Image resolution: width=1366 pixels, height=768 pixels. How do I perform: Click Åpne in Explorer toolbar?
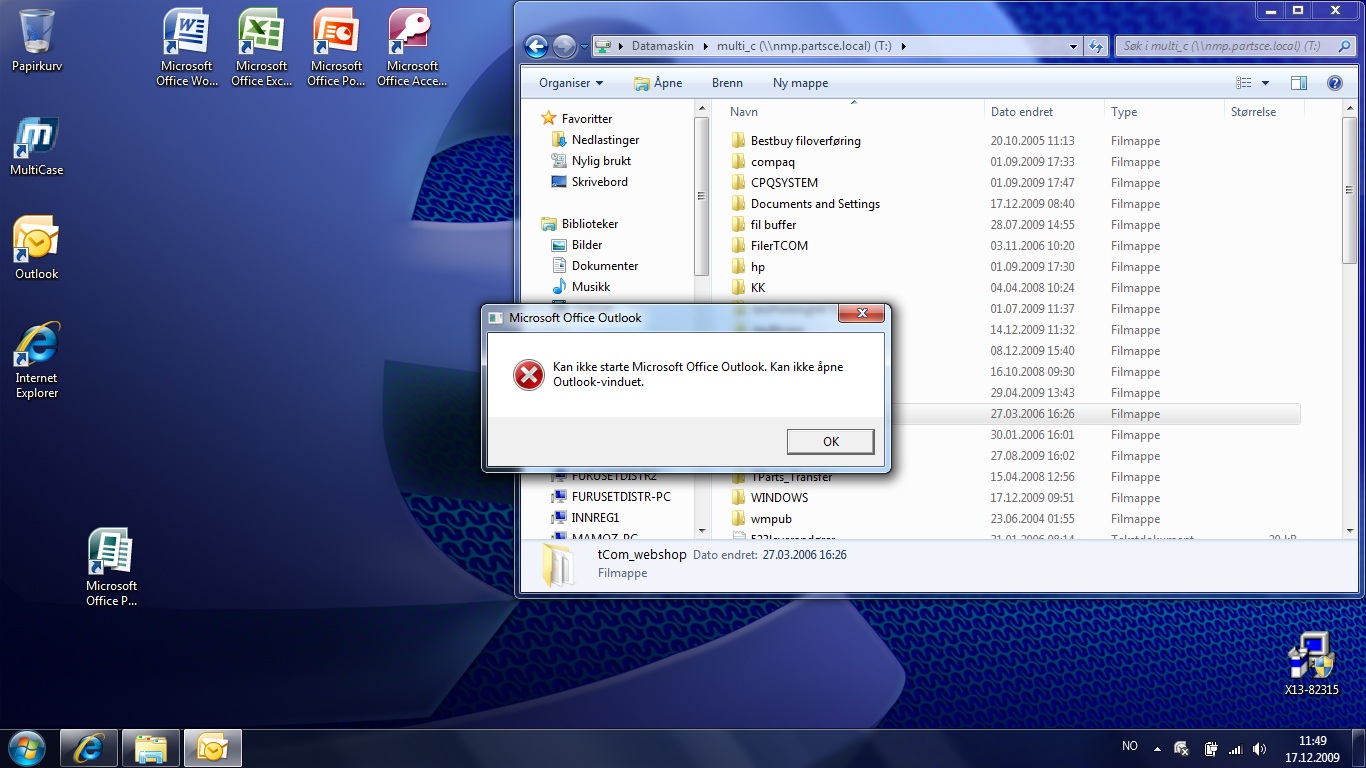[658, 83]
